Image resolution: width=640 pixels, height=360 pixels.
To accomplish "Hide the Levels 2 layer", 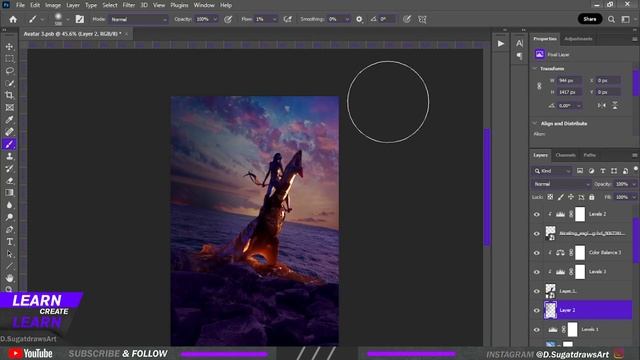I will click(x=537, y=214).
